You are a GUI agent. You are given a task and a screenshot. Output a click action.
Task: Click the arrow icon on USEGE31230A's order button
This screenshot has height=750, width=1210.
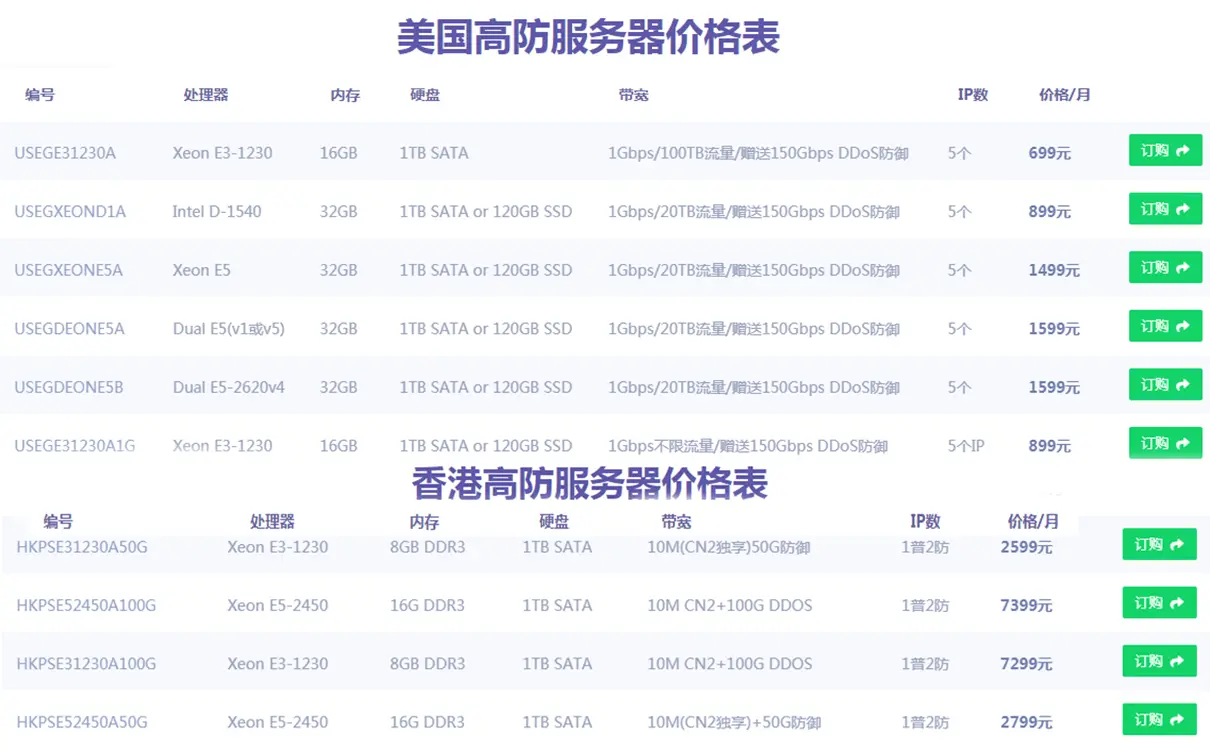point(1185,150)
